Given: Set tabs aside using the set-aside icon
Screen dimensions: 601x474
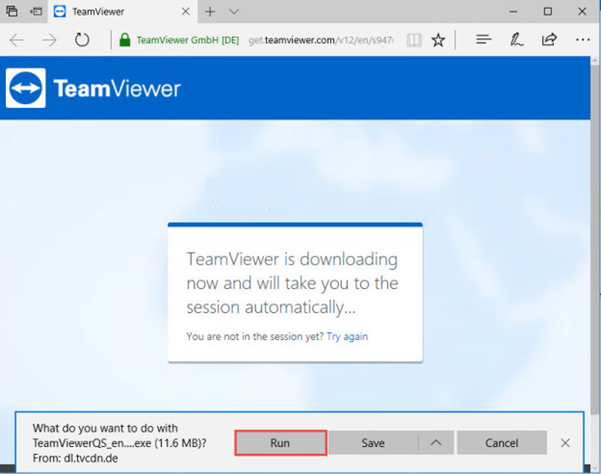Looking at the screenshot, I should click(x=36, y=11).
